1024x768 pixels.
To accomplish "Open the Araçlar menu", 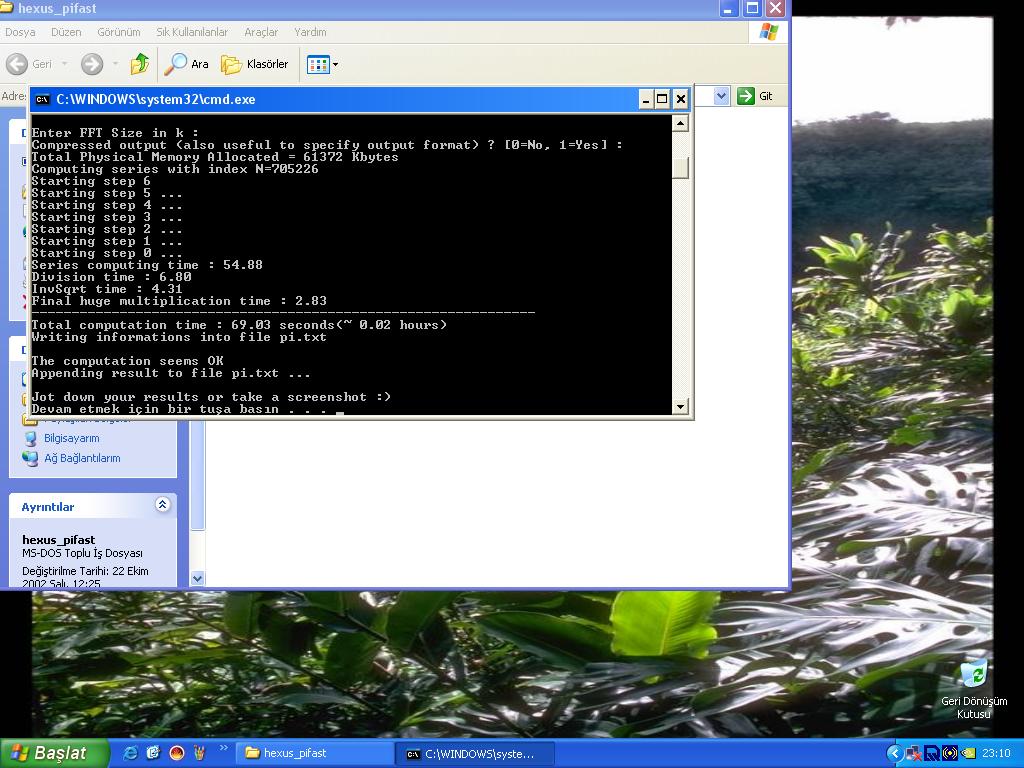I will [x=261, y=32].
